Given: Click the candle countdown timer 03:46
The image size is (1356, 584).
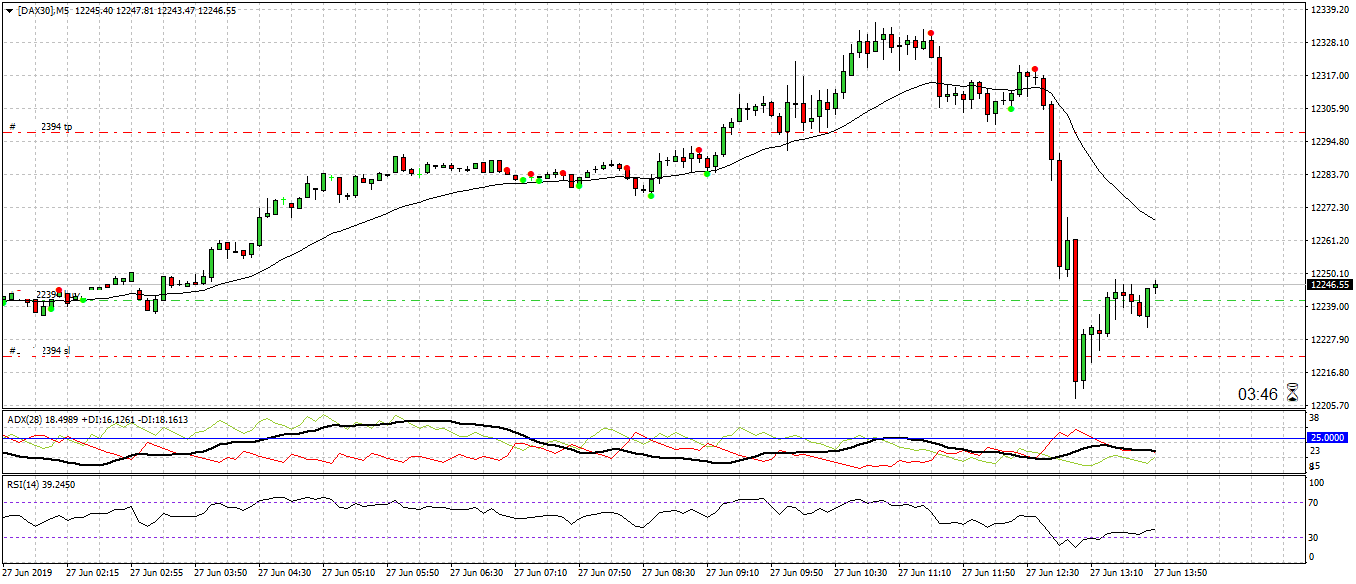Looking at the screenshot, I should pyautogui.click(x=1258, y=395).
